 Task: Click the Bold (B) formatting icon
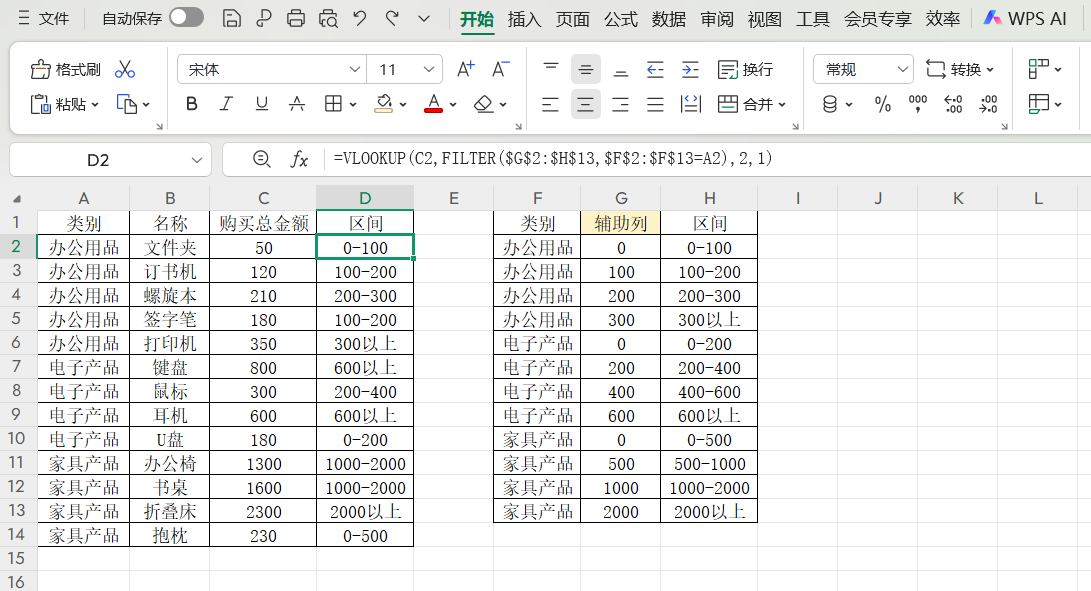coord(192,104)
